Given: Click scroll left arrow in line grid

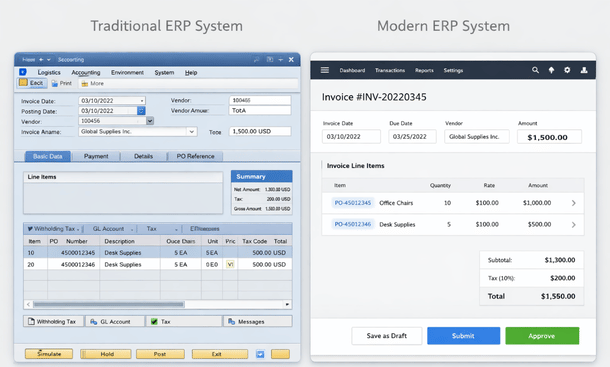Looking at the screenshot, I should pyautogui.click(x=28, y=304).
